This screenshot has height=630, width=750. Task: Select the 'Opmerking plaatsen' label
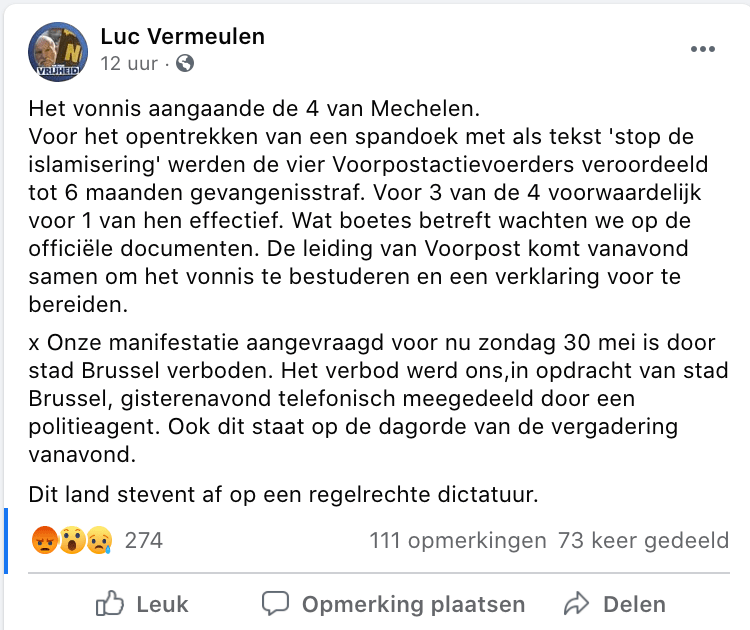coord(413,604)
